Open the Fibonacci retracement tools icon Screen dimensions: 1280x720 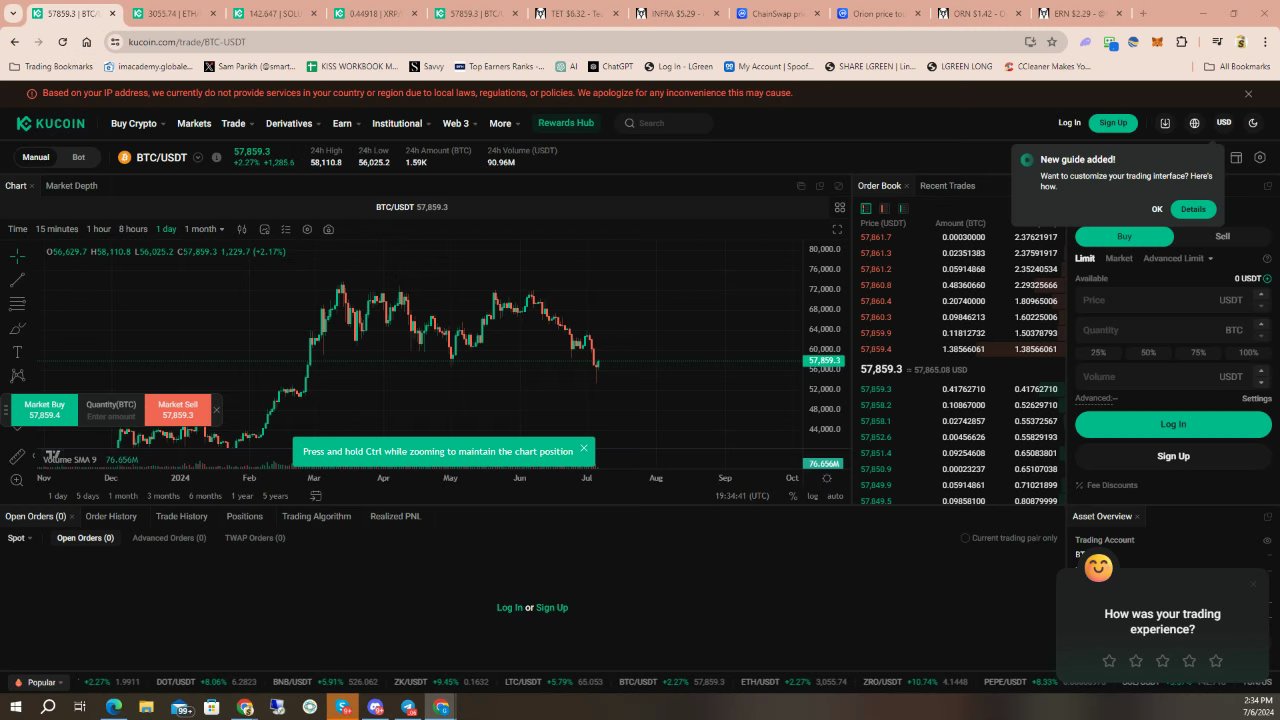(x=17, y=304)
